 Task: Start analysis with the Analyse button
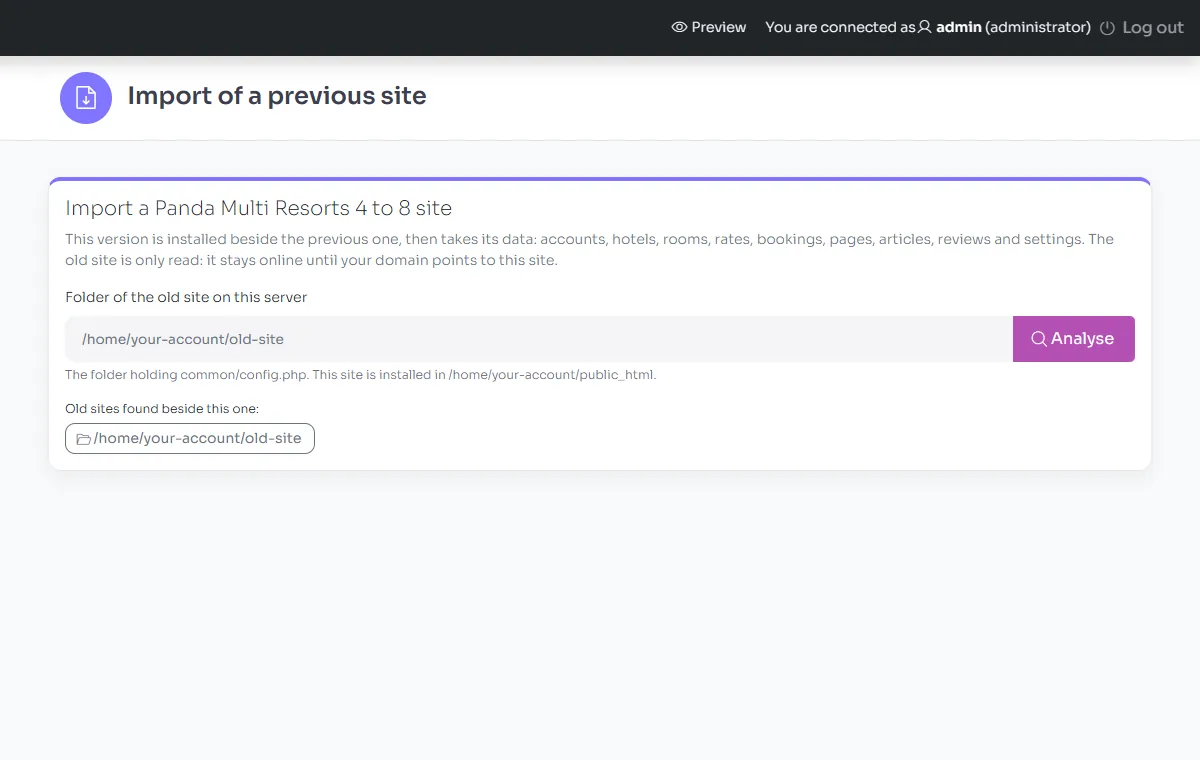coord(1074,339)
